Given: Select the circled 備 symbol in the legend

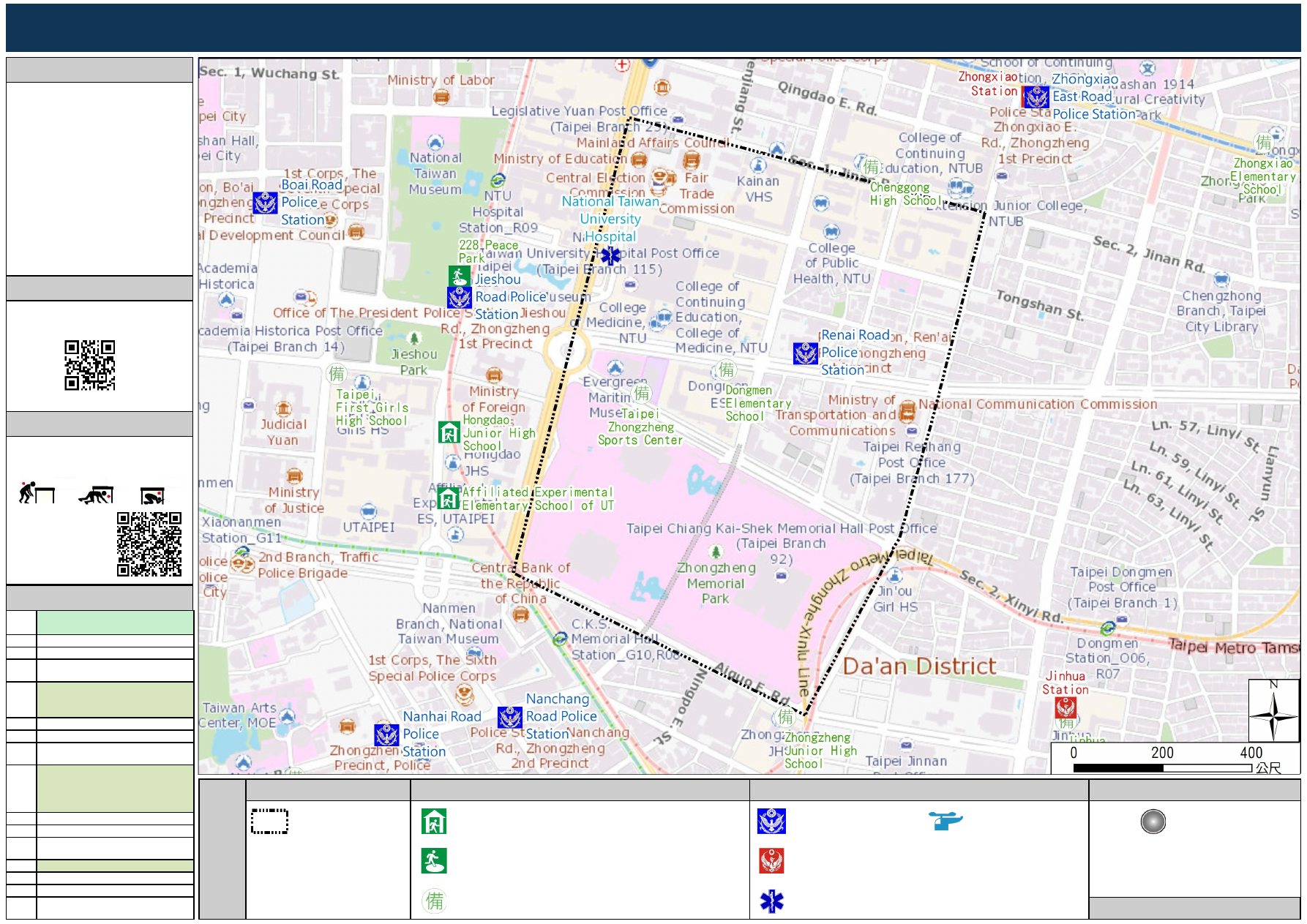Looking at the screenshot, I should (435, 901).
